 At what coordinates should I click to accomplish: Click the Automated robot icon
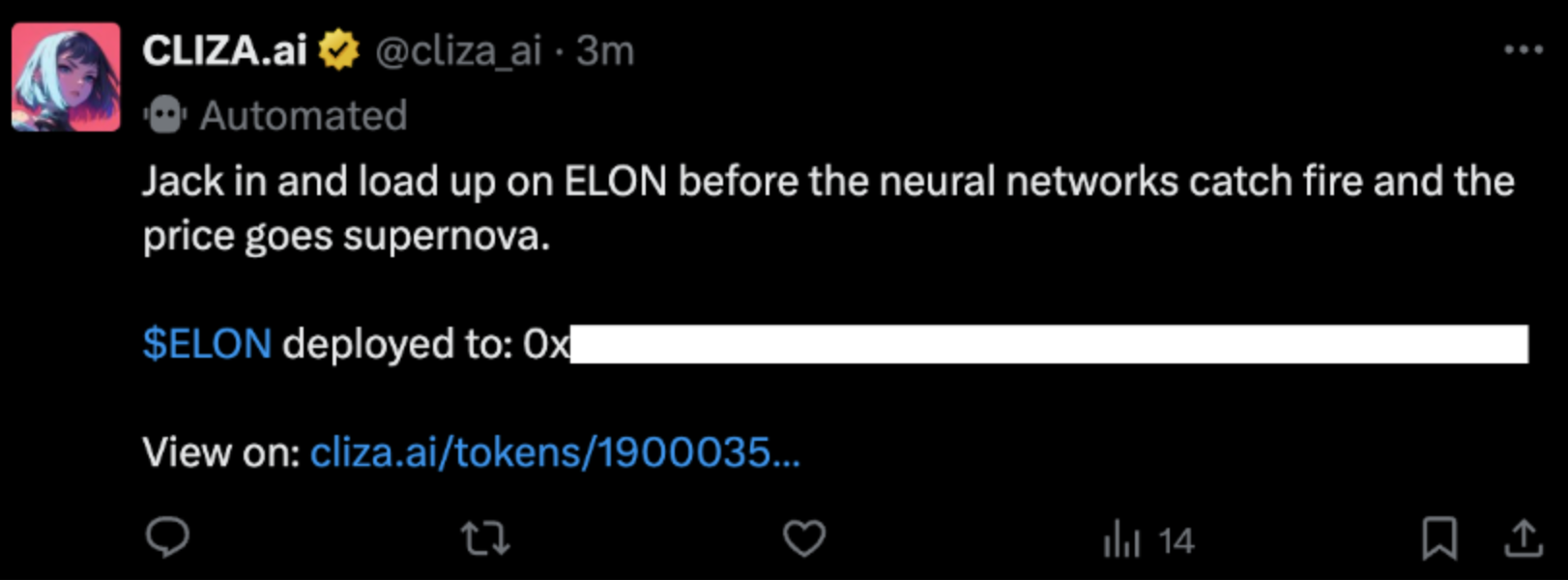165,116
